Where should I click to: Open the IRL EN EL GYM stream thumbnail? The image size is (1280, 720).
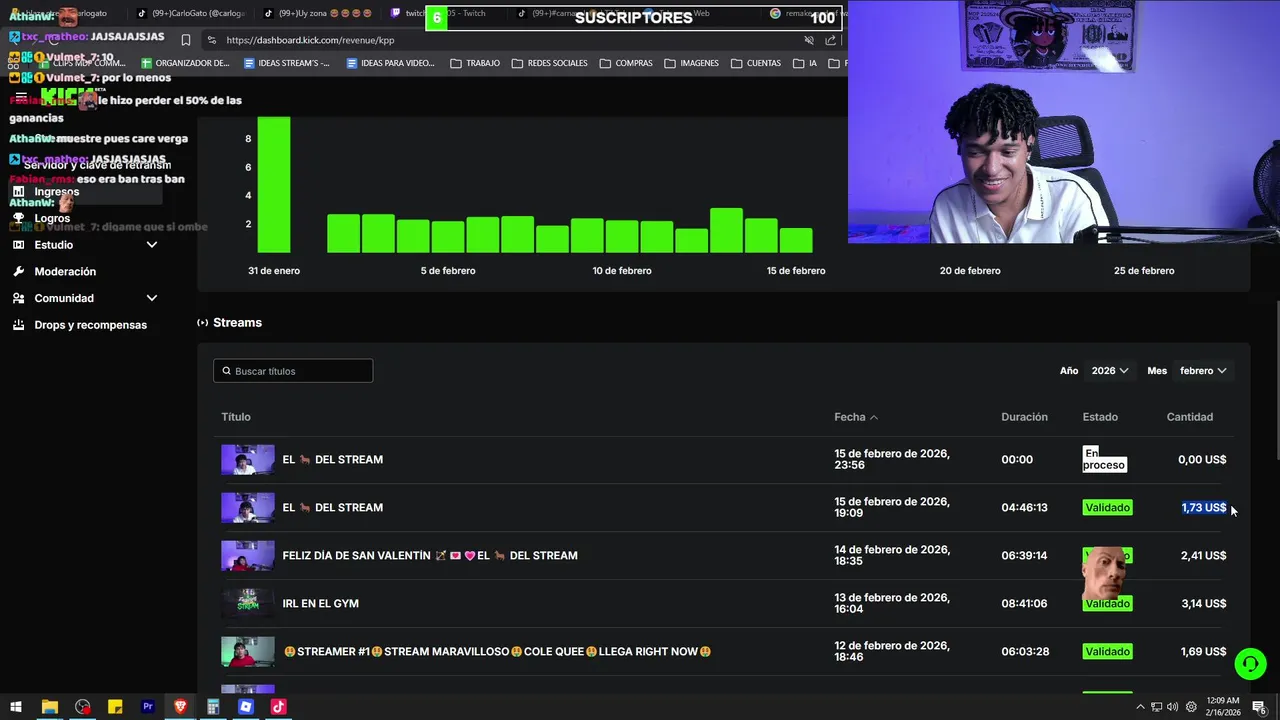(248, 604)
